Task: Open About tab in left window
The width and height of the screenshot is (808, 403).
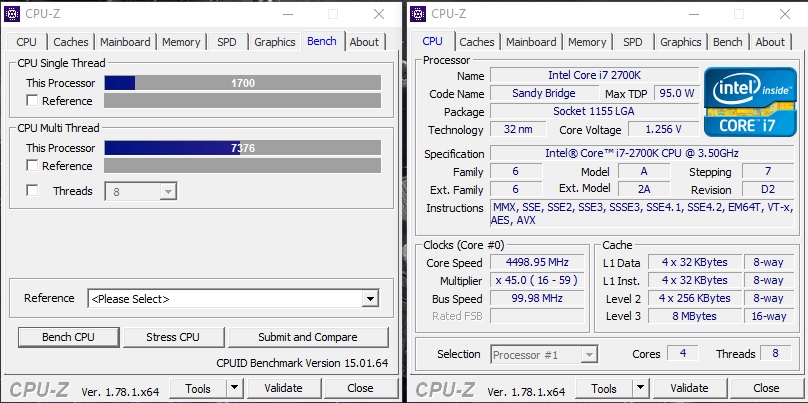Action: [364, 42]
